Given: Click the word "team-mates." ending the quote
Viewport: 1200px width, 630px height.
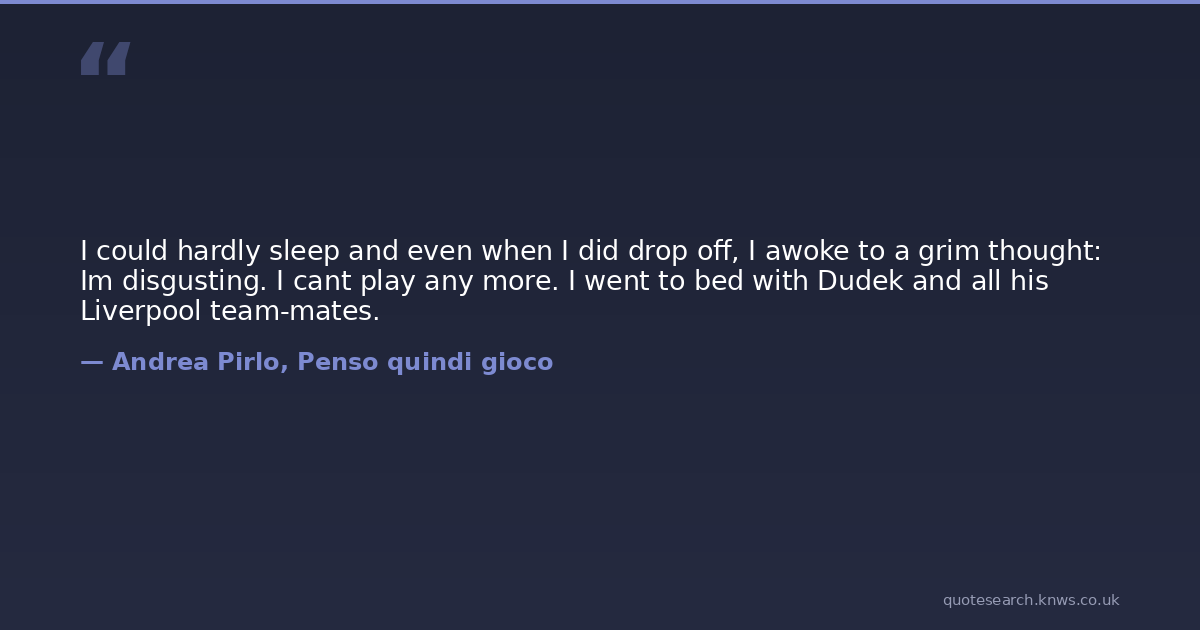Looking at the screenshot, I should point(295,311).
